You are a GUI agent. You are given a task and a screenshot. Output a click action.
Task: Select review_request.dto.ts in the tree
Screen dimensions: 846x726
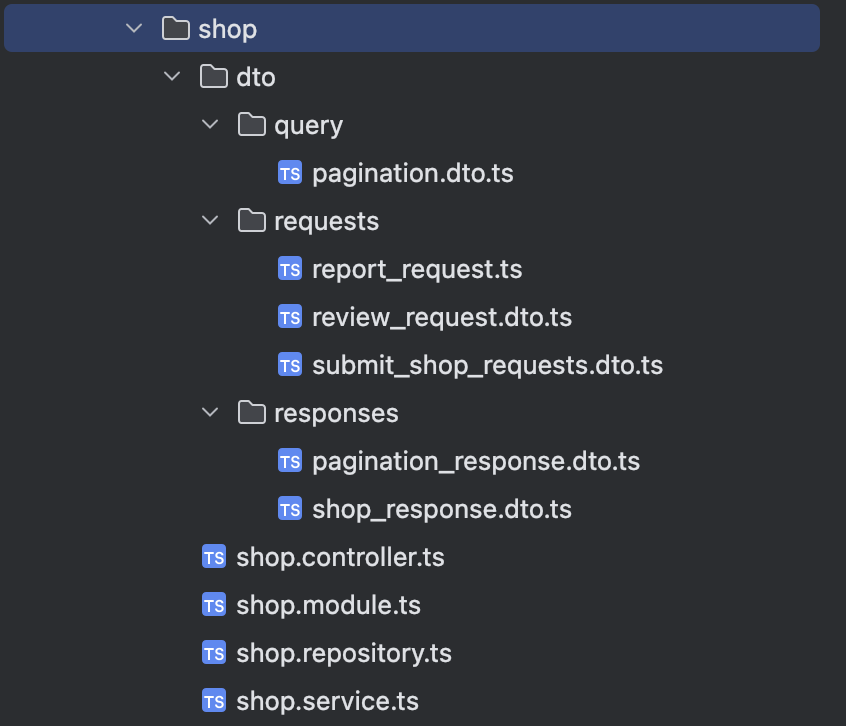tap(442, 317)
